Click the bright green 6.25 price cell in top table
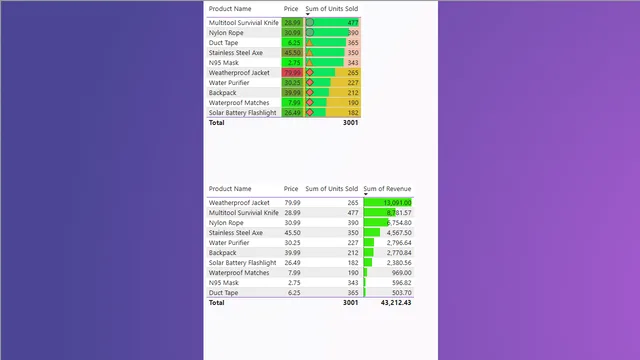Image resolution: width=640 pixels, height=360 pixels. pos(292,42)
